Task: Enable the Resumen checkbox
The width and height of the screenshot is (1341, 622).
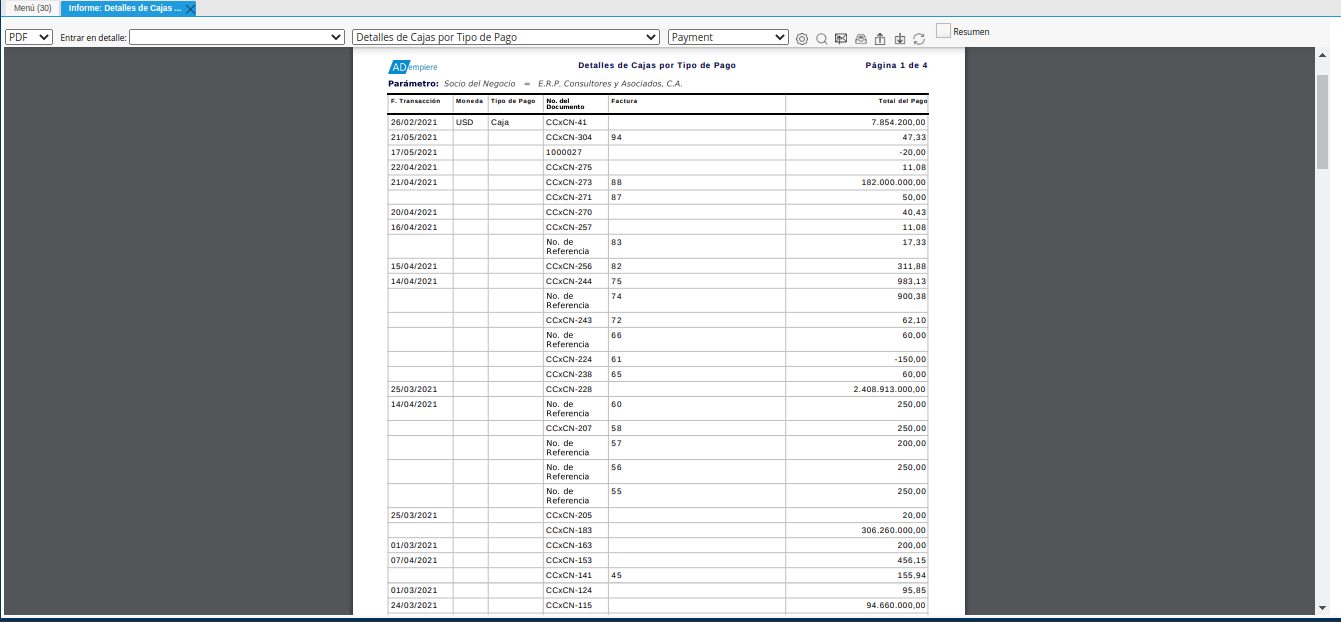Action: point(943,31)
